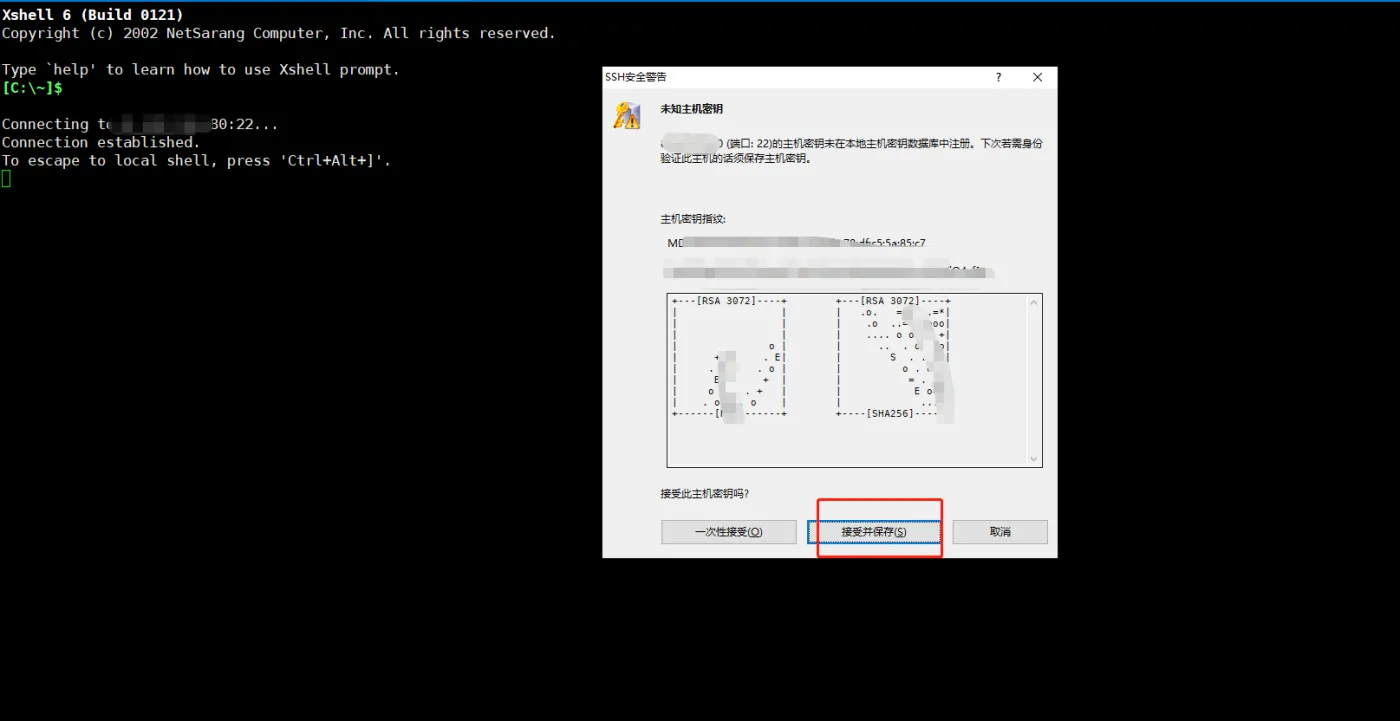Click the Accept Once (一次性接受) button
Viewport: 1400px width, 721px height.
click(728, 532)
